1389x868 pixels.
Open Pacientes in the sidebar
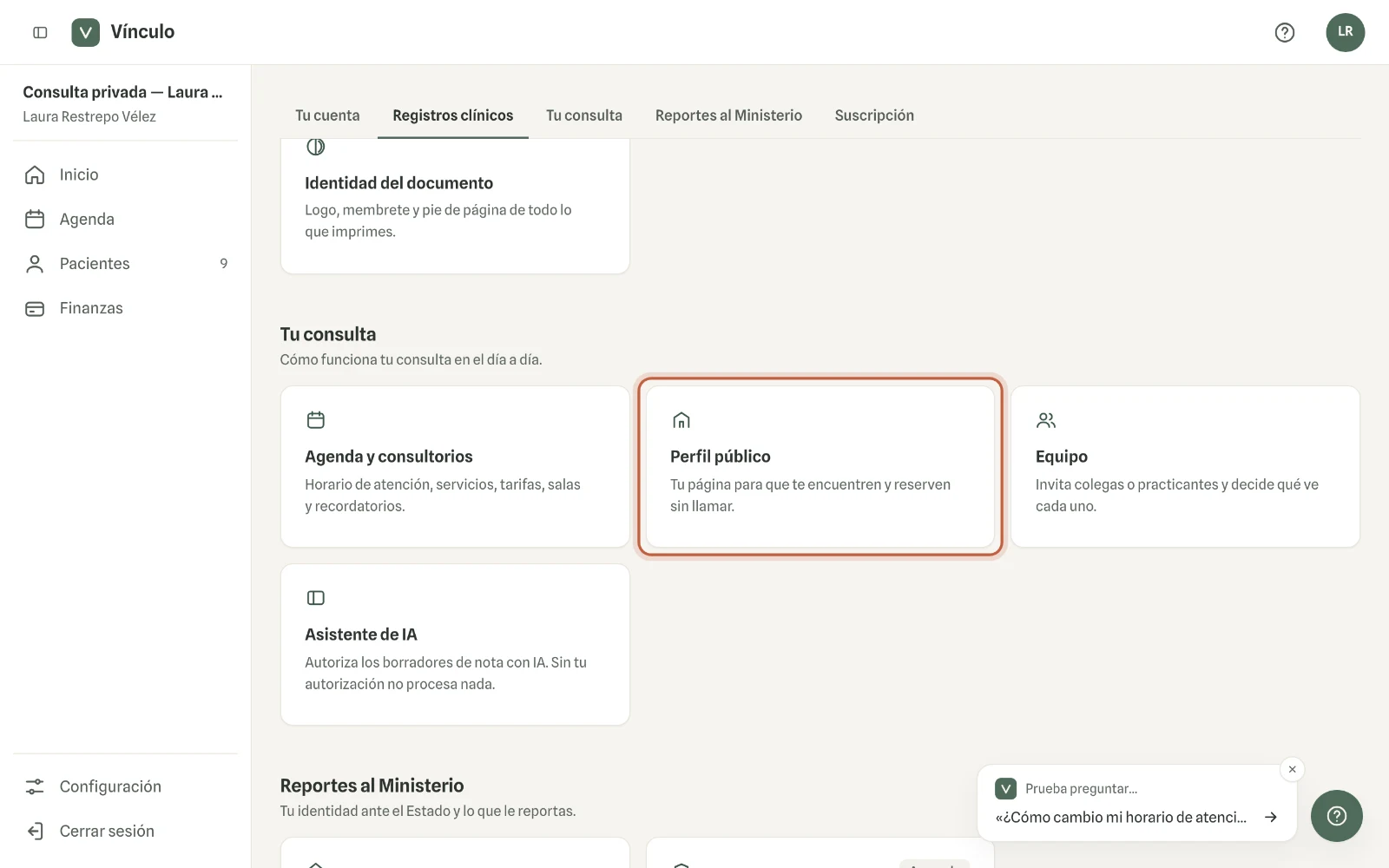click(x=126, y=264)
